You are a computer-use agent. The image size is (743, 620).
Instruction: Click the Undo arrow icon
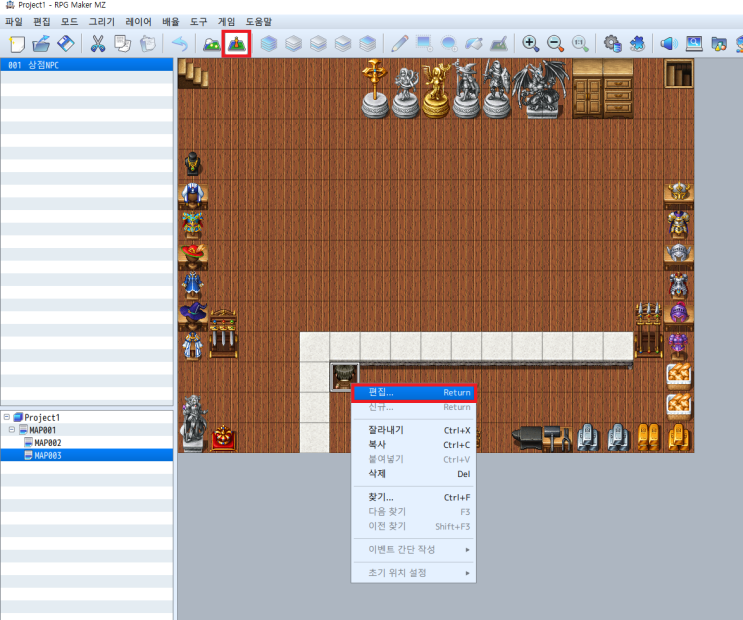coord(180,44)
